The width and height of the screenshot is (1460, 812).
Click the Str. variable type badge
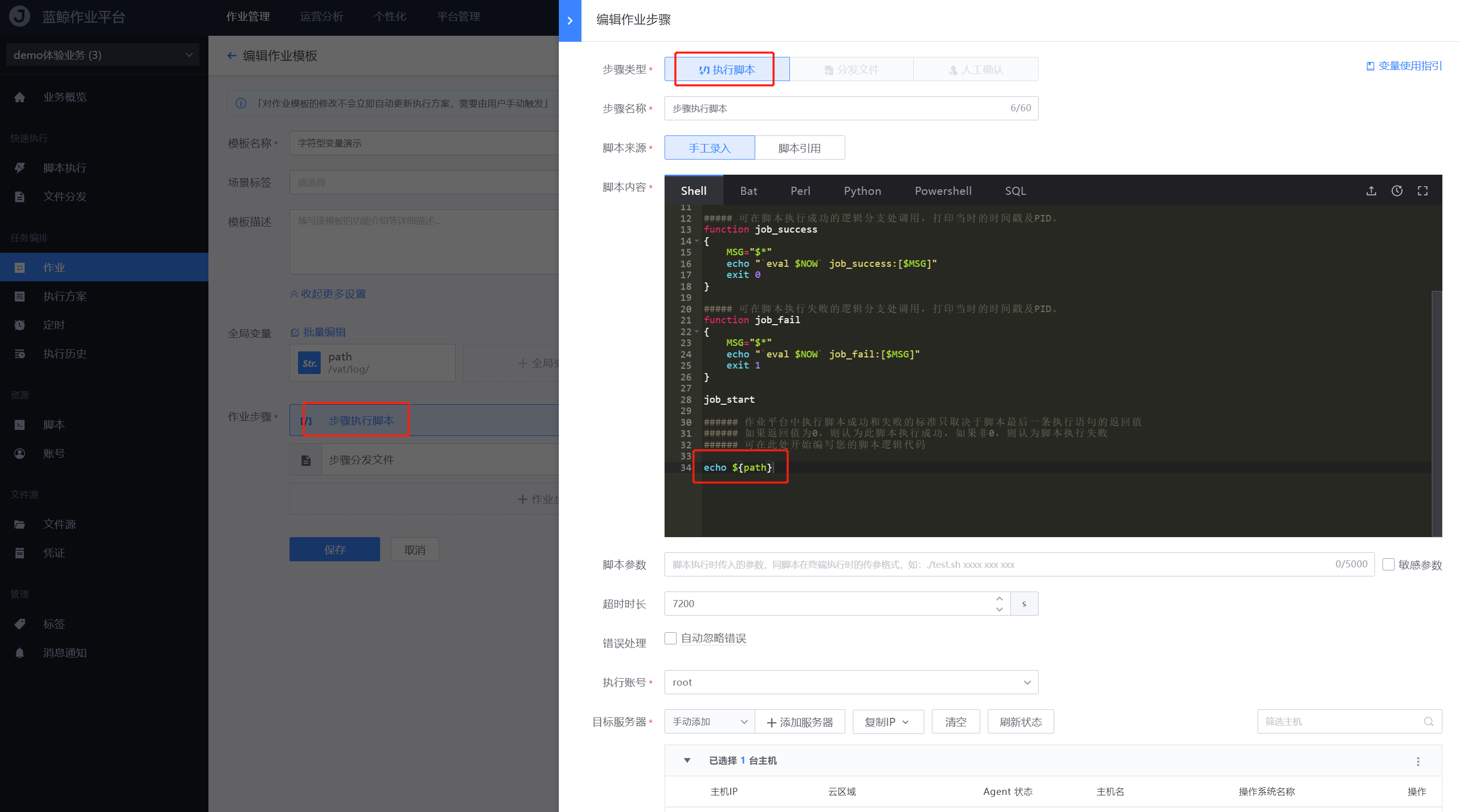(310, 363)
